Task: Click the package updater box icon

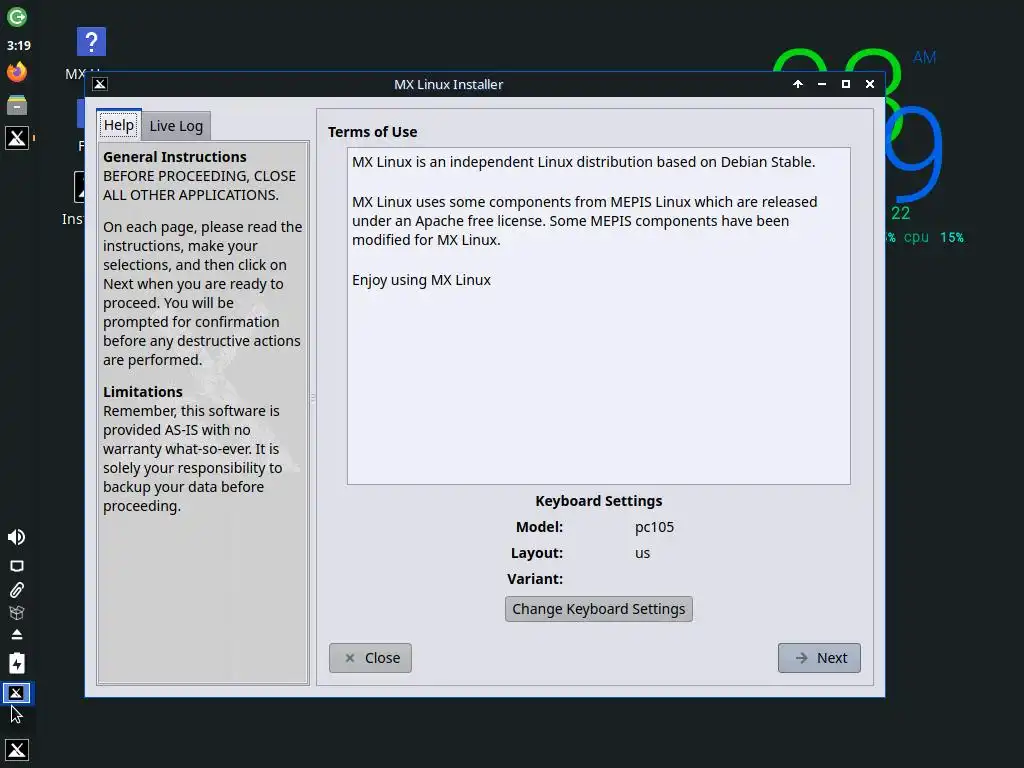Action: pos(17,613)
